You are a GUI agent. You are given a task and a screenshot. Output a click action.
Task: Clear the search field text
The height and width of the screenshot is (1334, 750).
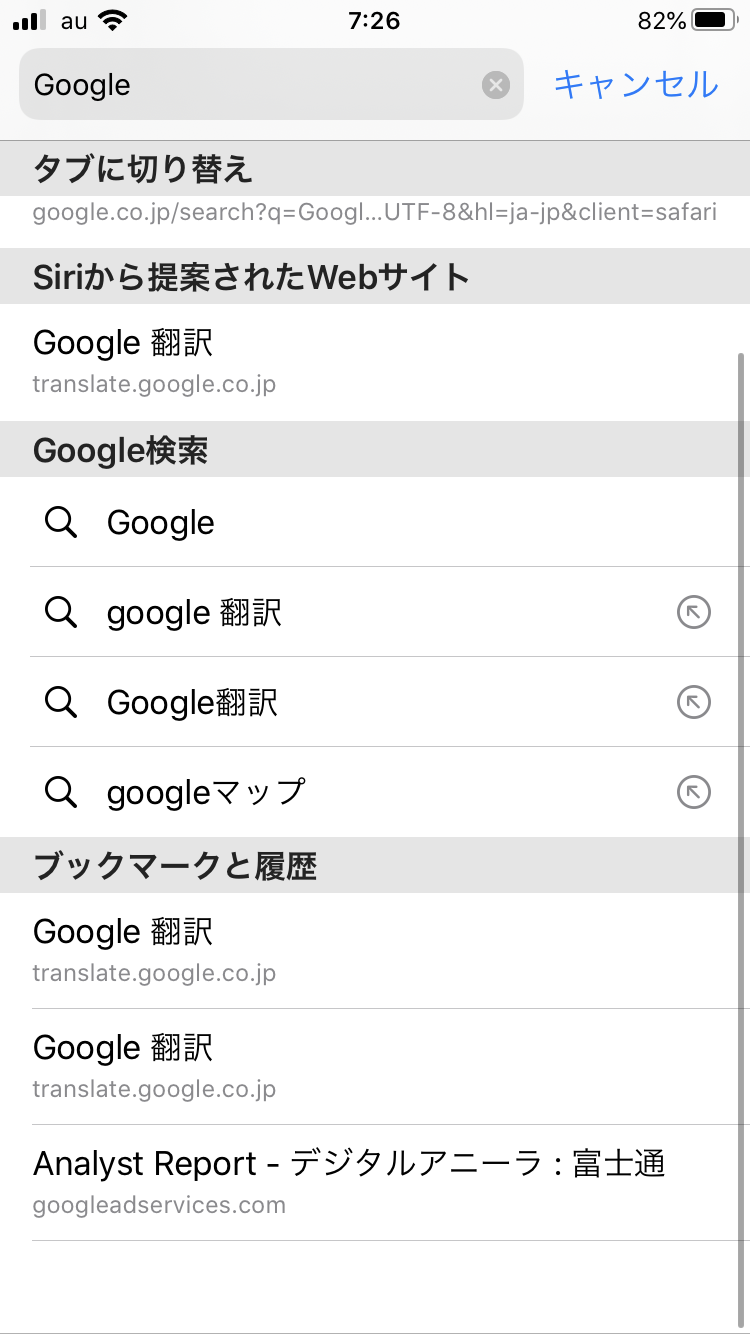[x=496, y=85]
